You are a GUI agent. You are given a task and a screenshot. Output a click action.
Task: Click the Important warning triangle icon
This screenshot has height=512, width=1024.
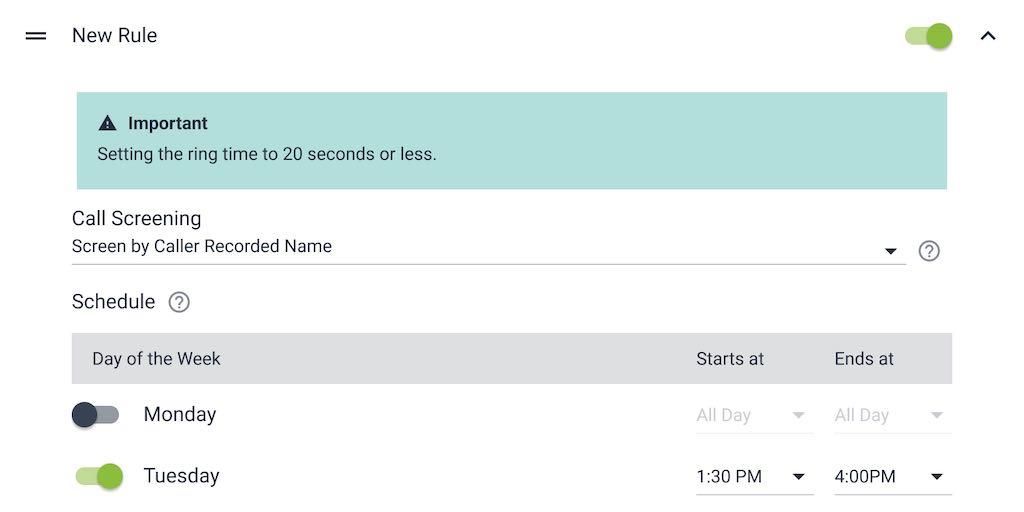[x=107, y=123]
